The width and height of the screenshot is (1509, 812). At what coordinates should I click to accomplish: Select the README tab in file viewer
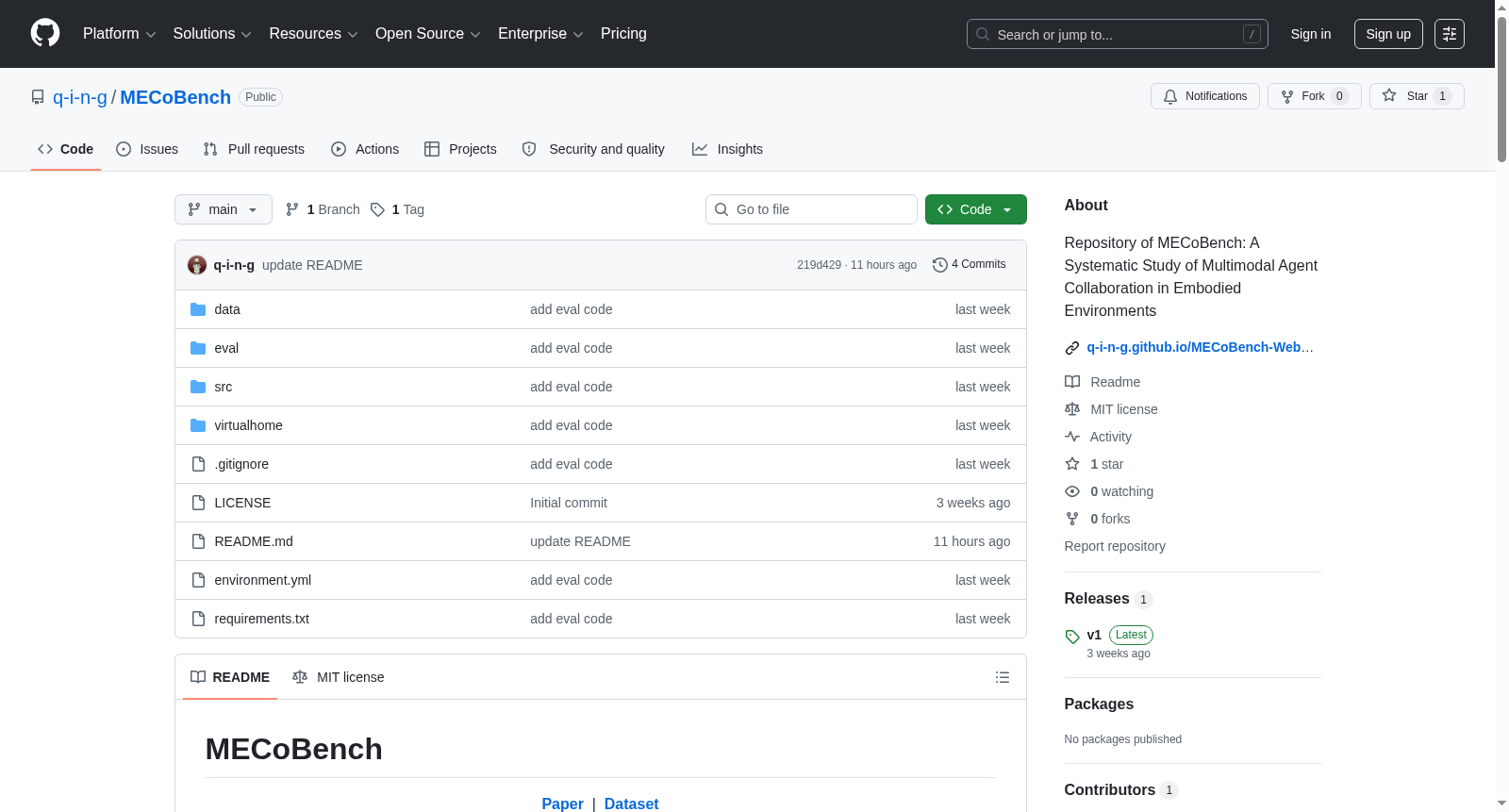(x=230, y=677)
